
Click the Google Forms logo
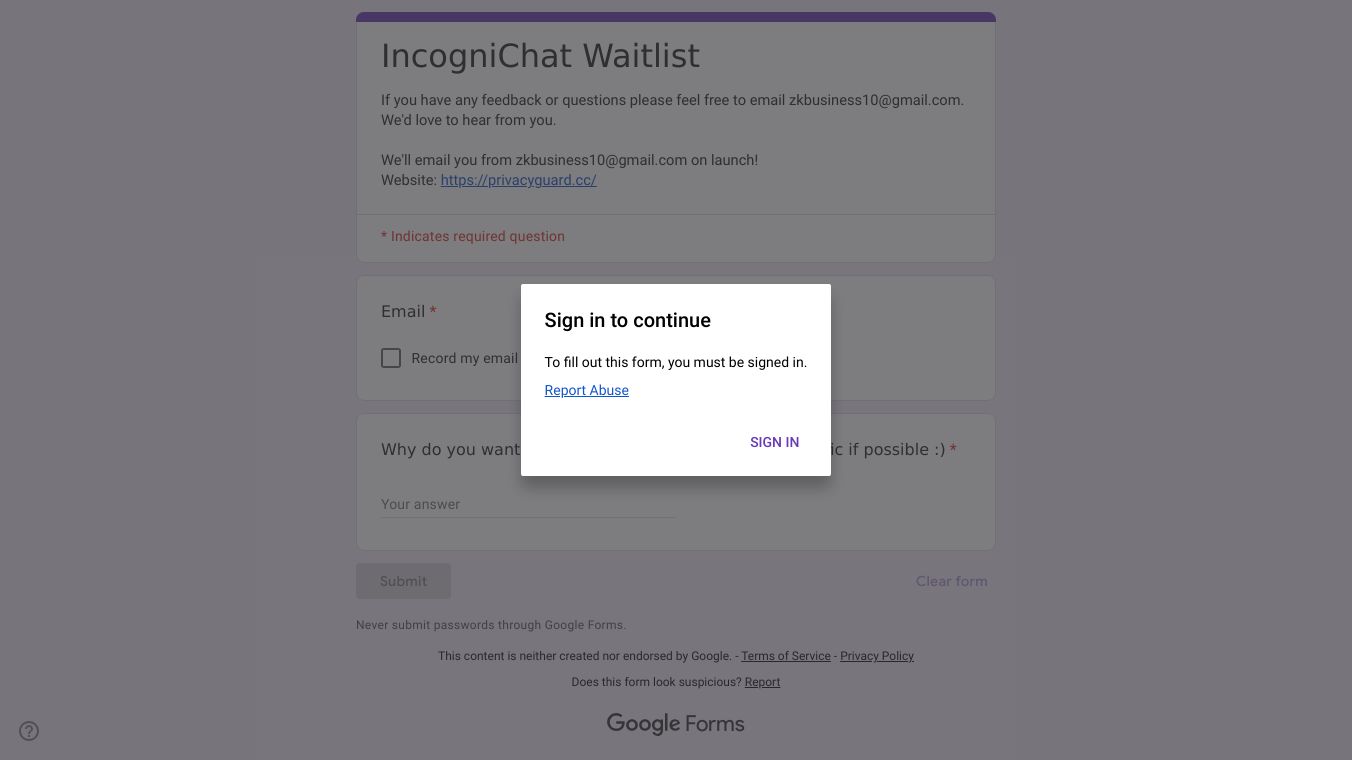point(675,724)
